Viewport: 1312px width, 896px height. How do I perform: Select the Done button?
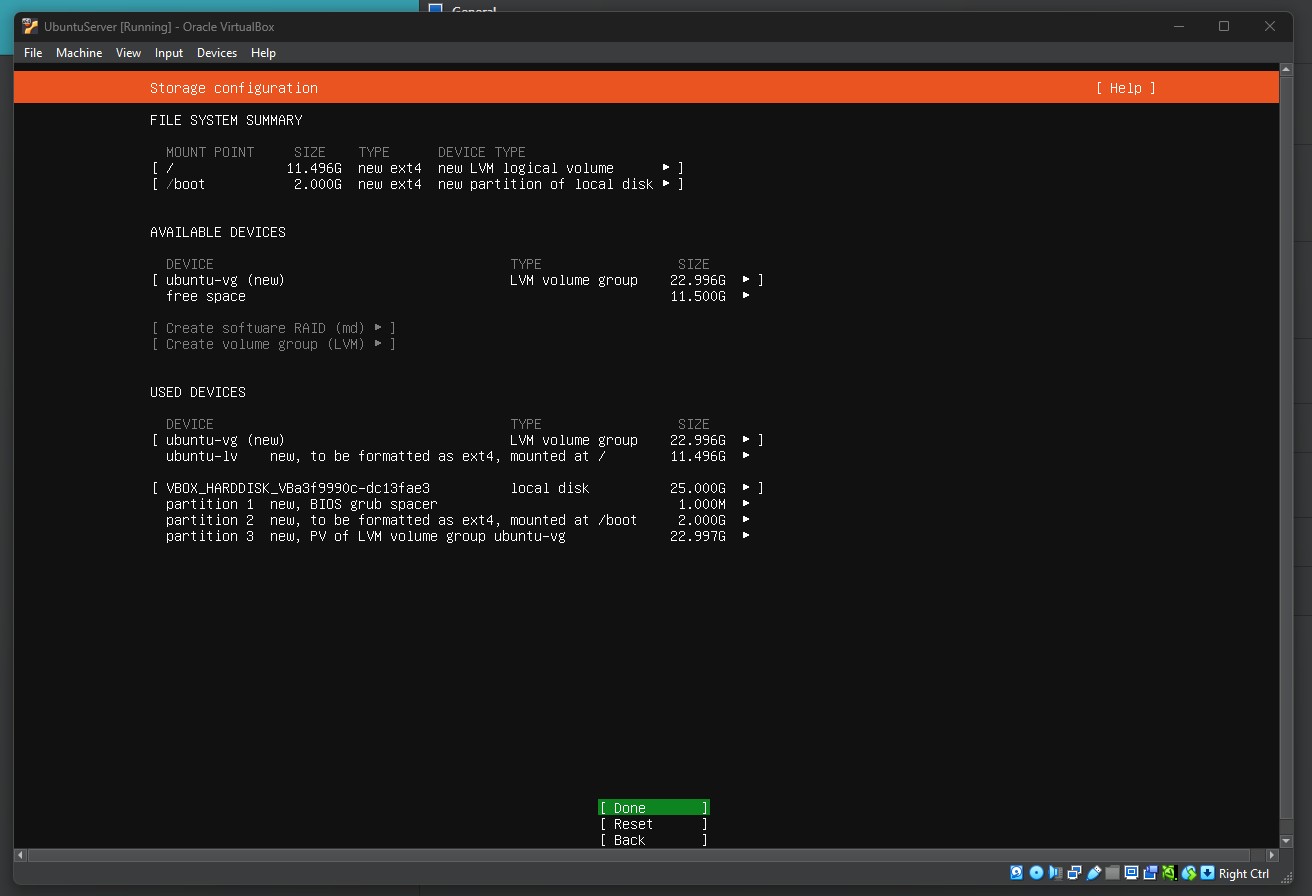point(653,807)
